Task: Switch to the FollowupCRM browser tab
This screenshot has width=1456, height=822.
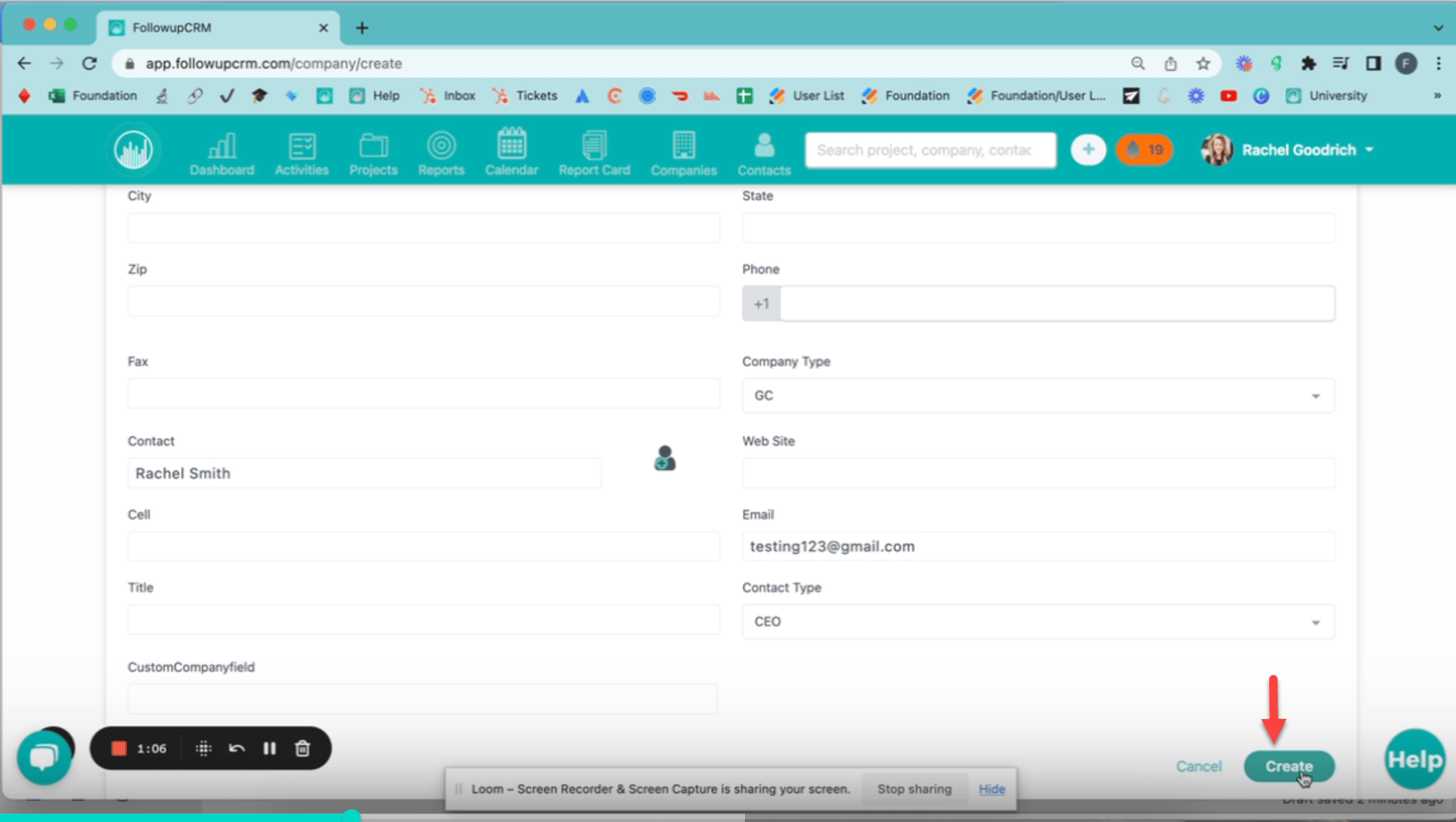Action: click(x=218, y=28)
